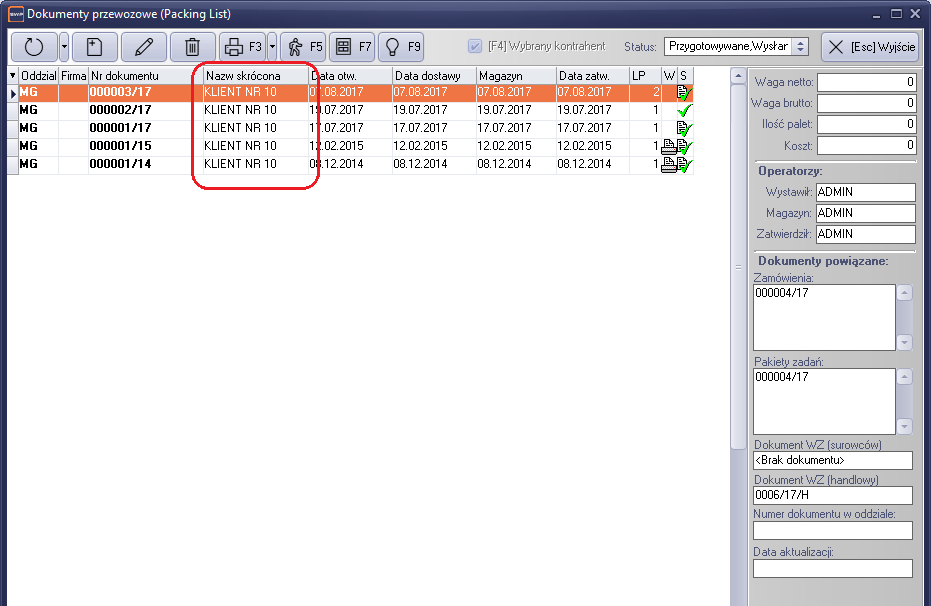Image resolution: width=931 pixels, height=606 pixels.
Task: Click the Waga netto input field
Action: point(867,82)
